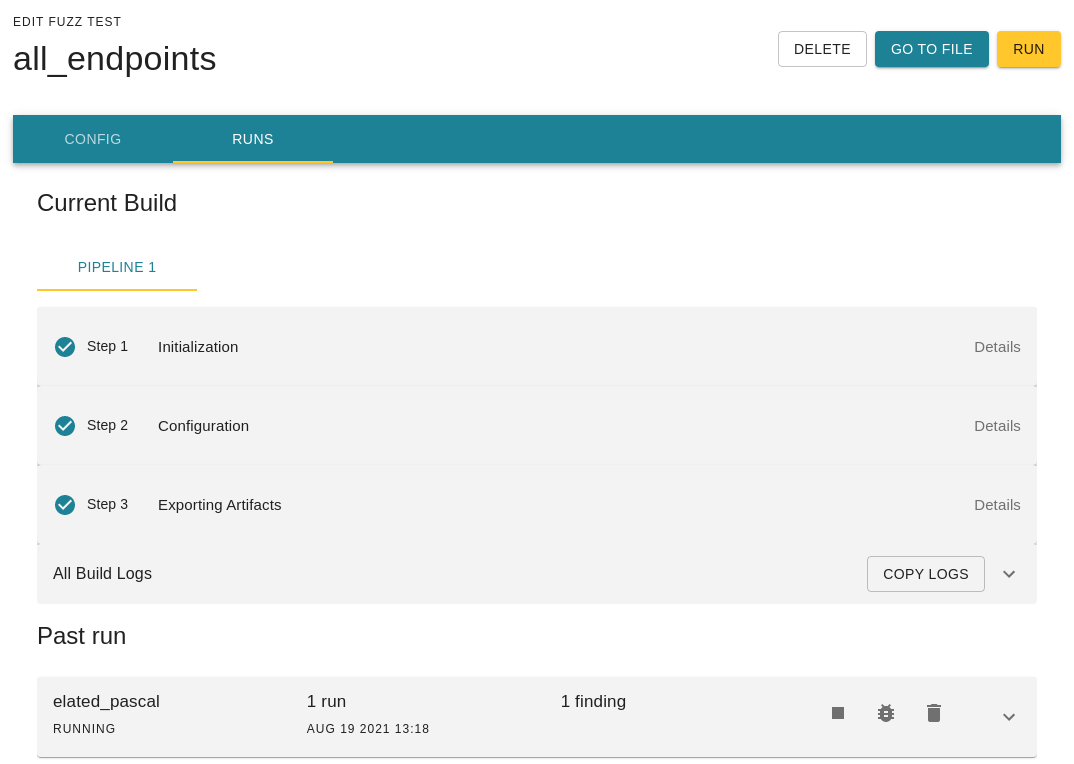Click the RUNNING status text
1074x764 pixels.
pos(84,728)
